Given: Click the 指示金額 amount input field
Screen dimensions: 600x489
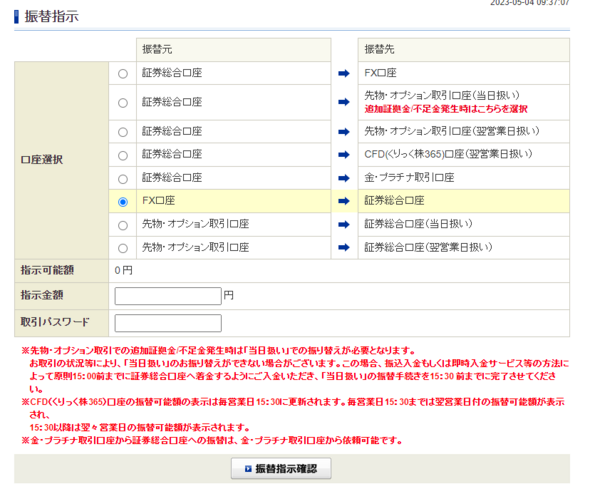Looking at the screenshot, I should (168, 296).
